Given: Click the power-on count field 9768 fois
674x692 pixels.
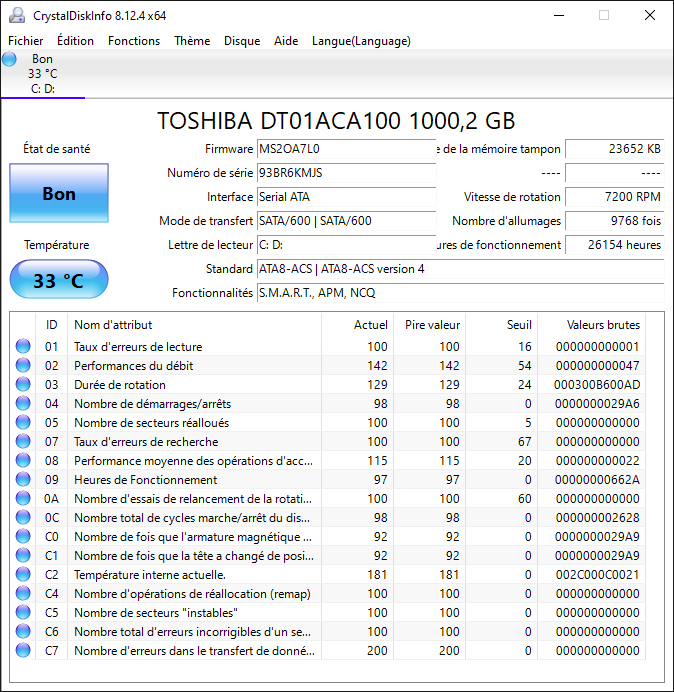Looking at the screenshot, I should pyautogui.click(x=614, y=221).
